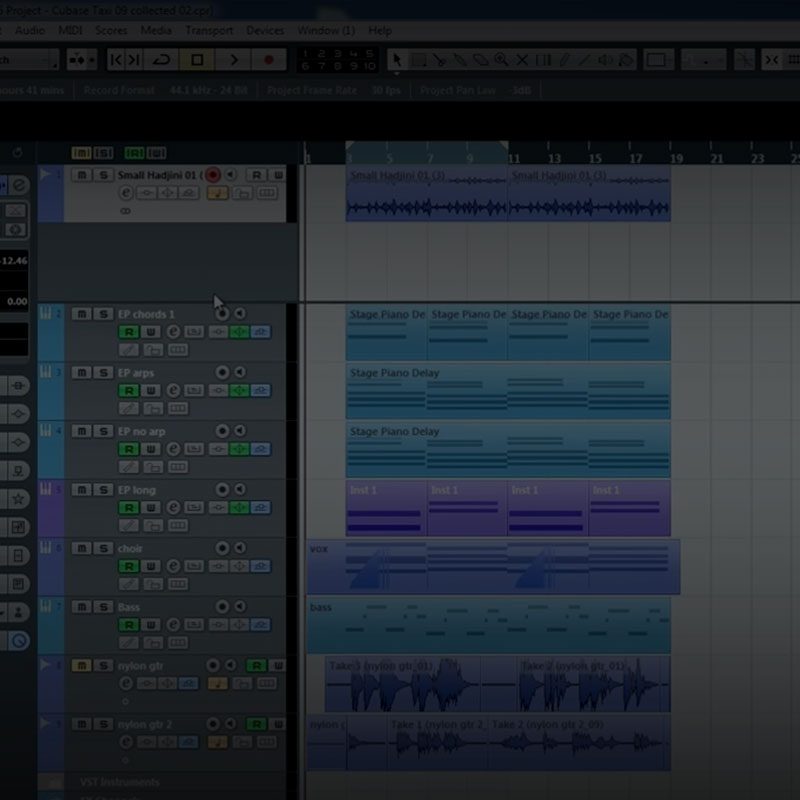Select the Line tool
This screenshot has width=800, height=800.
[585, 60]
